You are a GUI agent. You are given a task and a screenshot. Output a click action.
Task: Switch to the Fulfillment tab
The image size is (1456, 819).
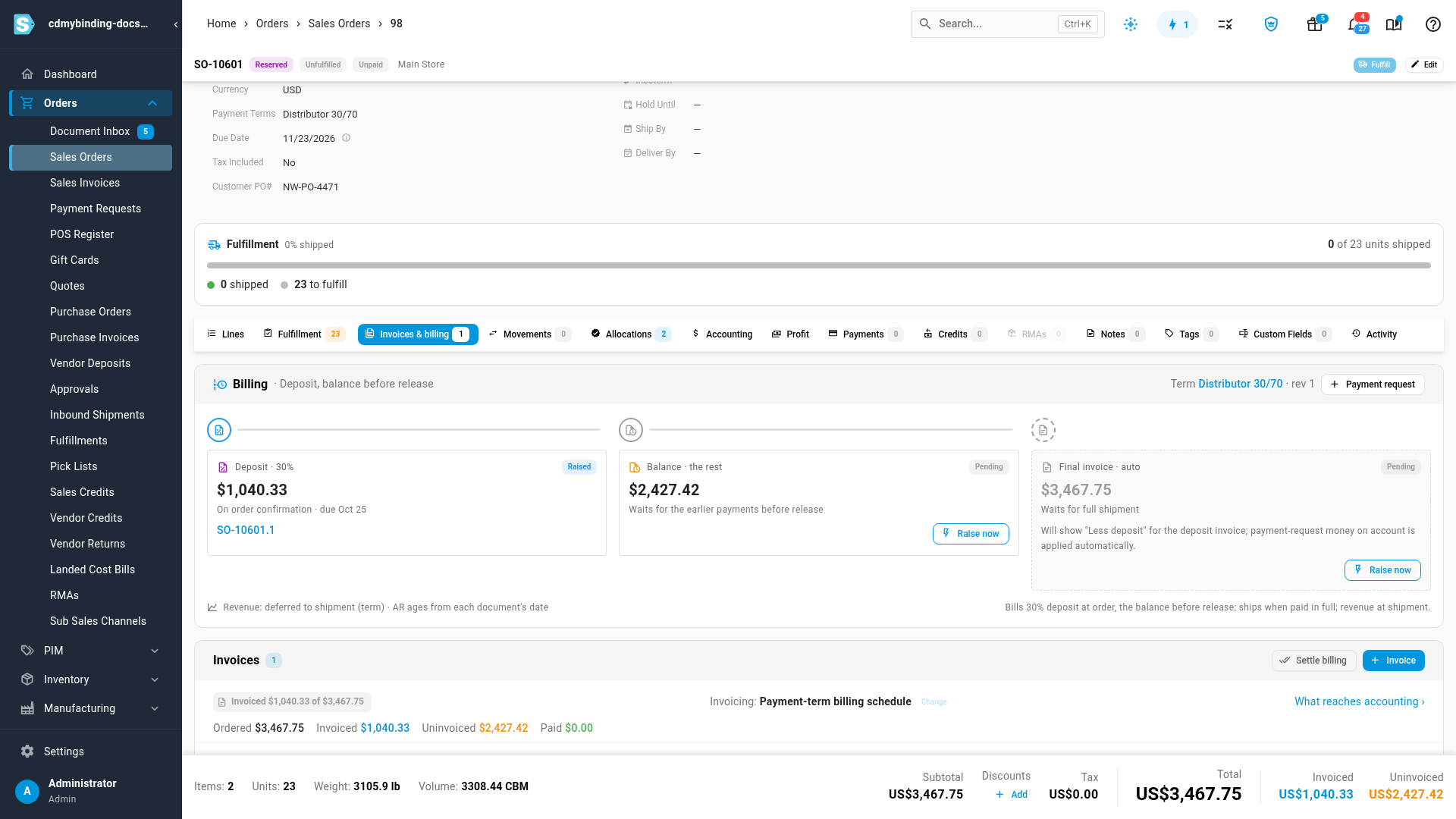coord(304,334)
